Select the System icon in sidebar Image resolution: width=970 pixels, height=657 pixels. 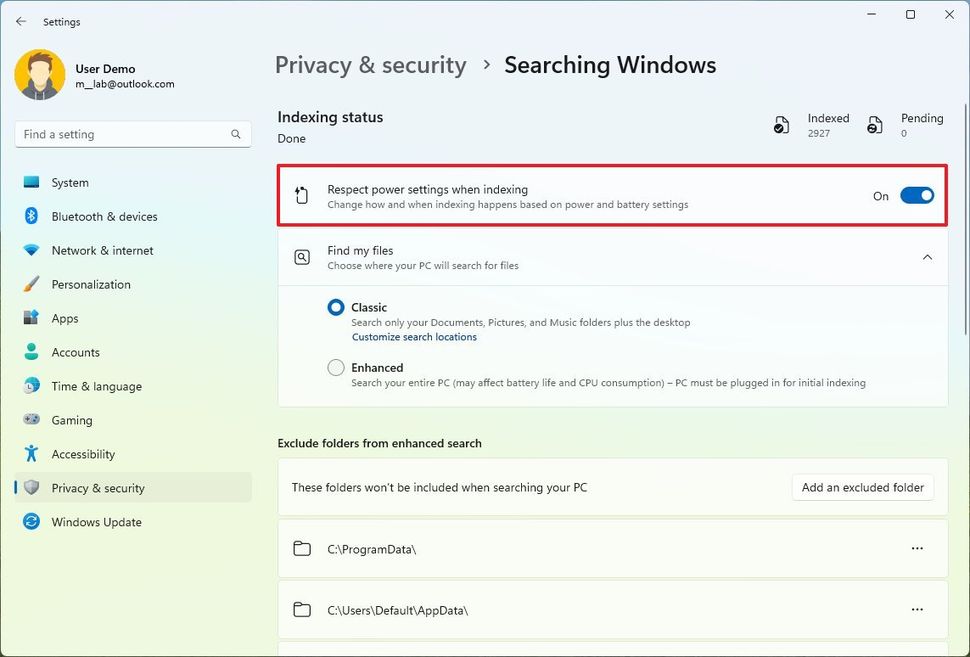[33, 182]
